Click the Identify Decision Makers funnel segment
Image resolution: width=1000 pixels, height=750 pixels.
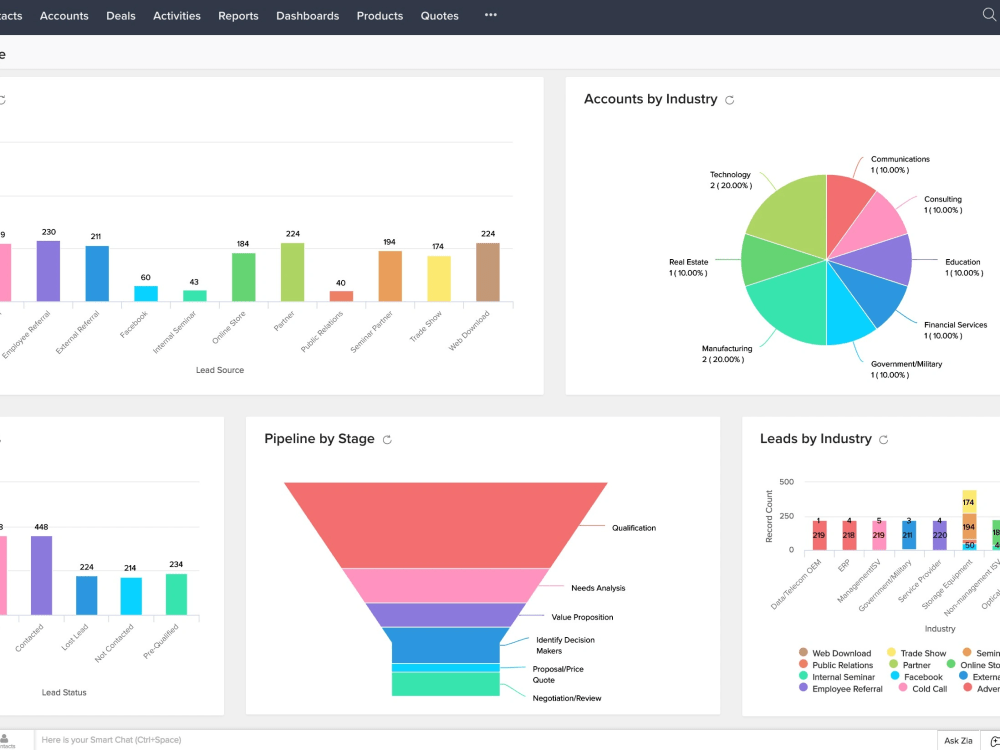tap(445, 645)
